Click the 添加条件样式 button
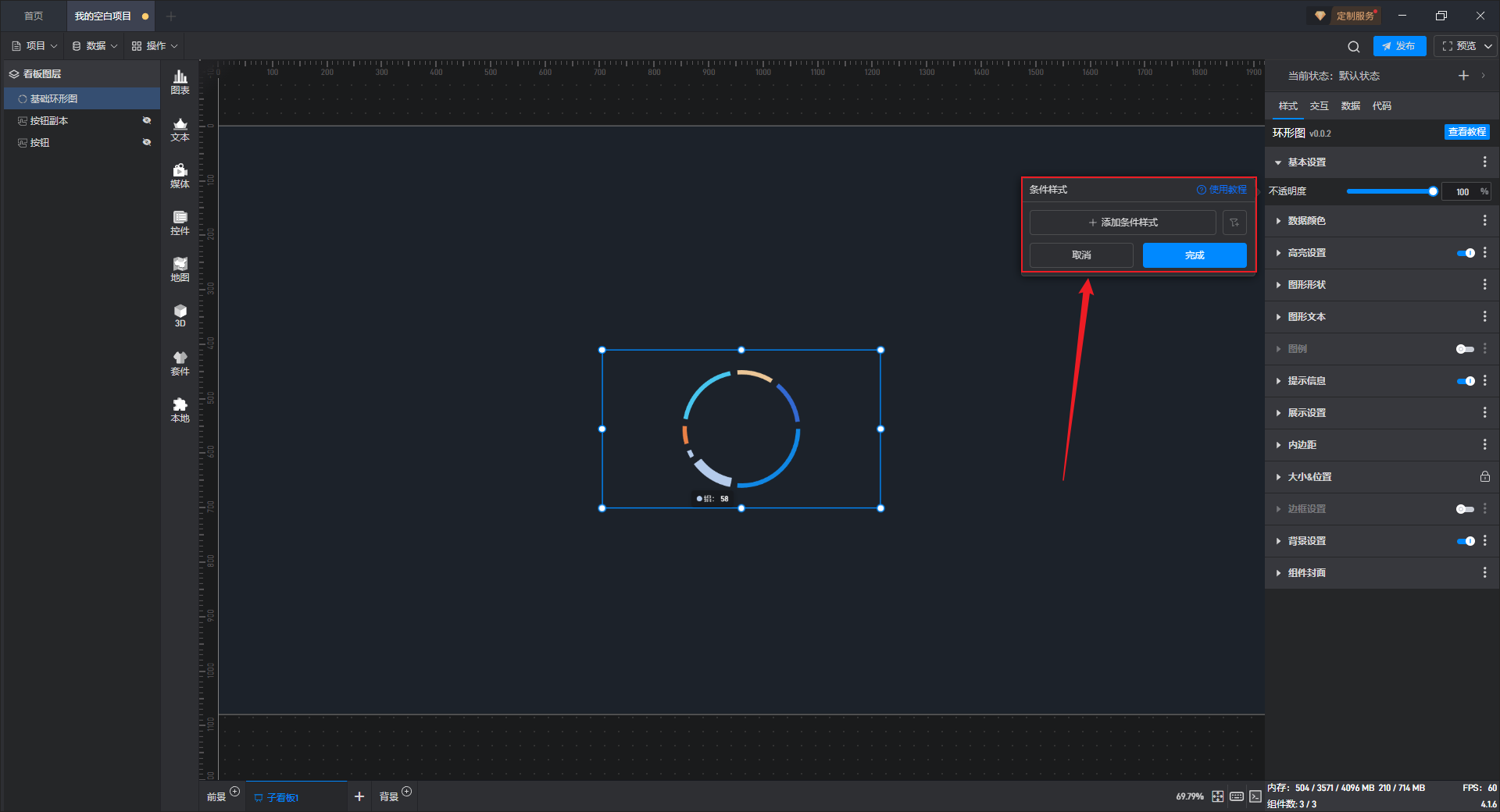Screen dimensions: 1500x812 coord(1123,223)
